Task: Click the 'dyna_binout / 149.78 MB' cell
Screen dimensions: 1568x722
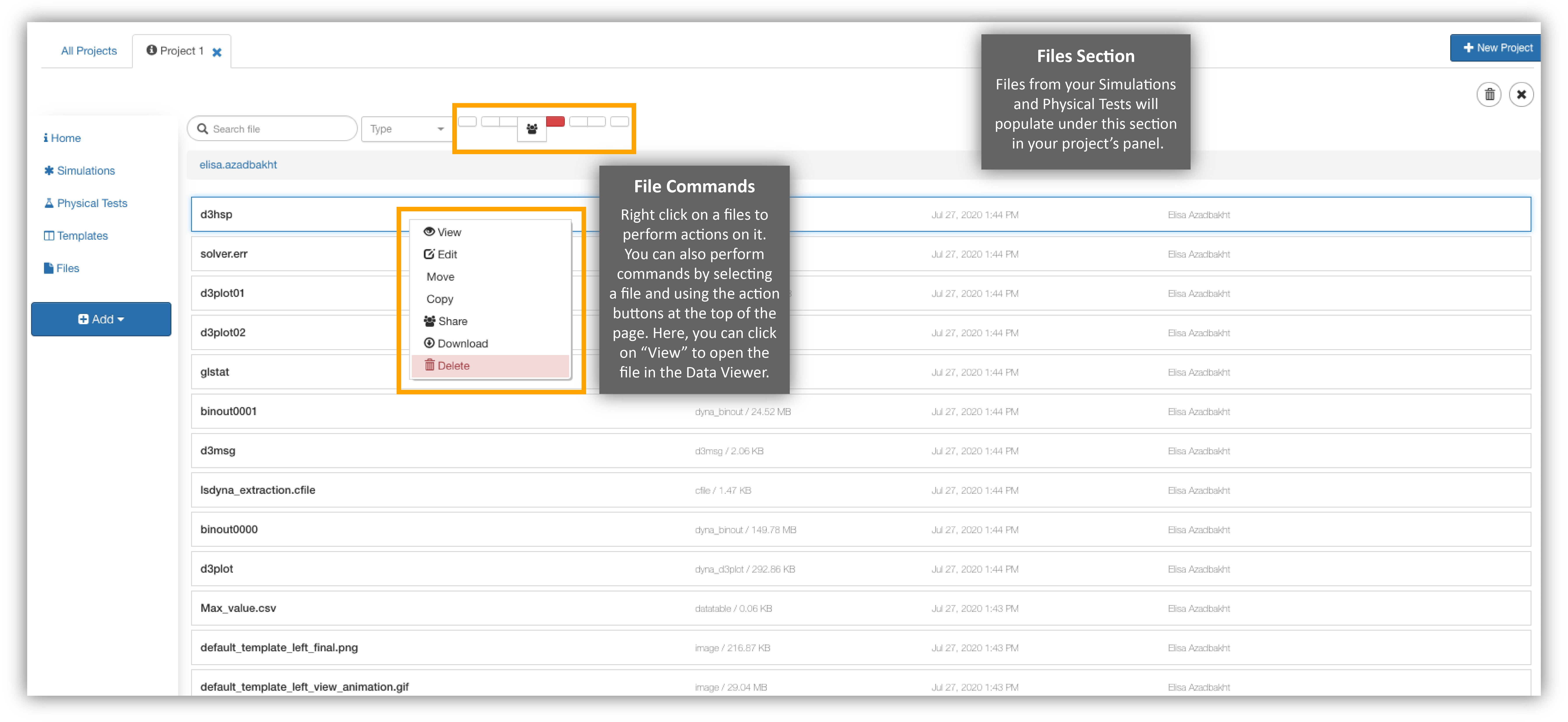Action: [x=746, y=530]
